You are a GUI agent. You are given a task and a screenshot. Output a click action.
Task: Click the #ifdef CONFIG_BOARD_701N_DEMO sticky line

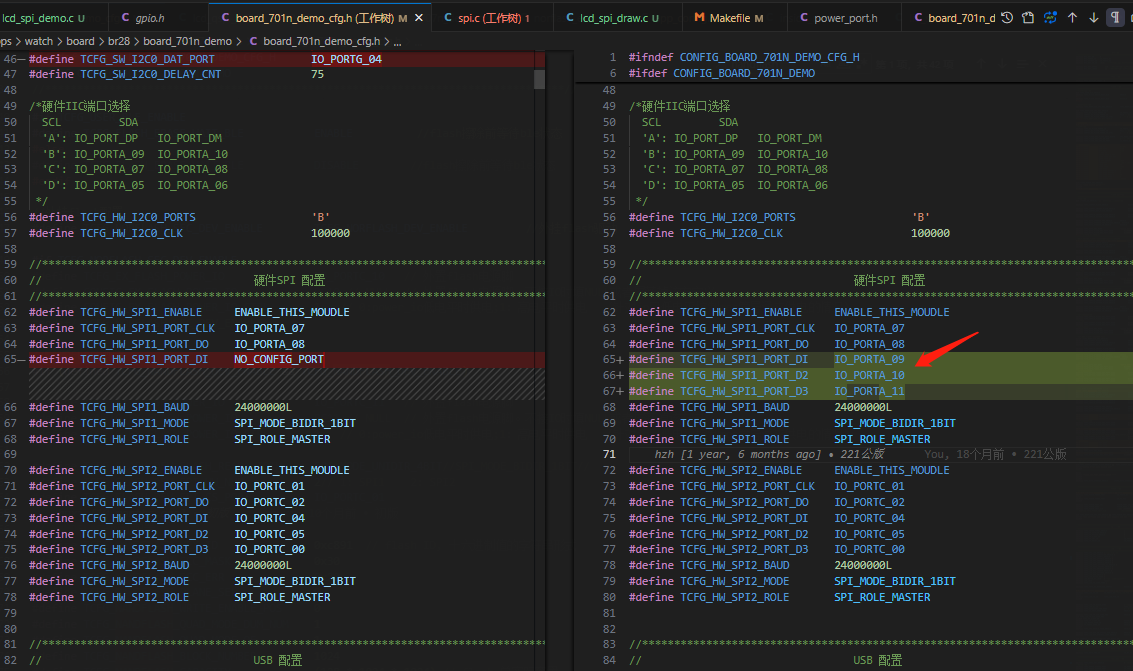[x=722, y=73]
